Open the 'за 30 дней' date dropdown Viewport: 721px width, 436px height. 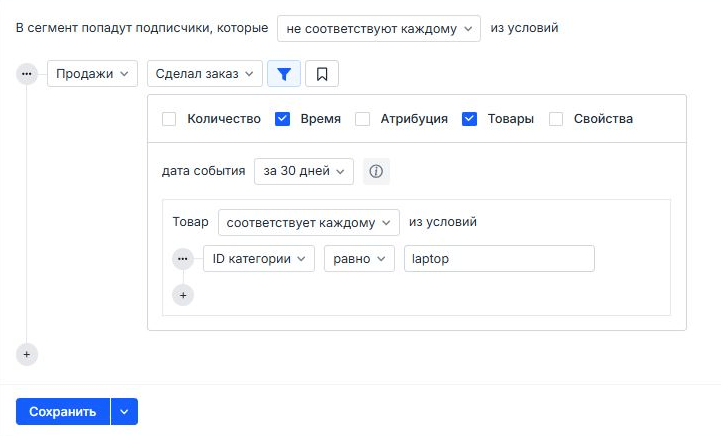click(x=304, y=172)
